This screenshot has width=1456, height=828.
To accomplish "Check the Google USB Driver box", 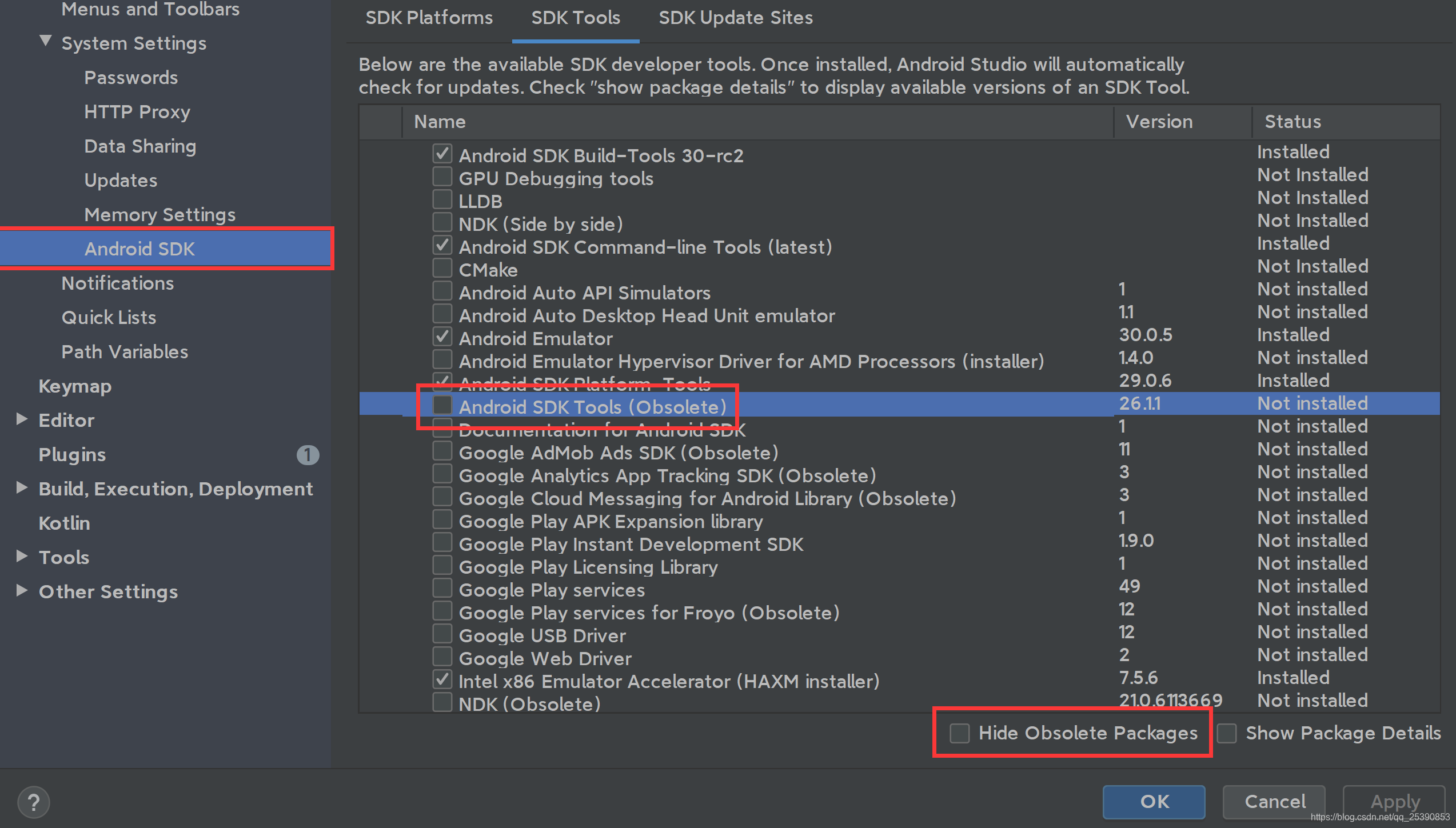I will pyautogui.click(x=442, y=634).
